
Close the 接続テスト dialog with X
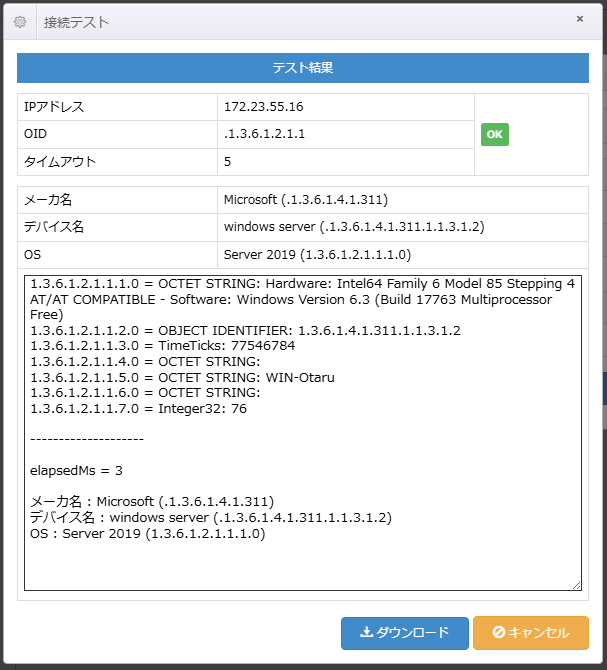pyautogui.click(x=580, y=19)
